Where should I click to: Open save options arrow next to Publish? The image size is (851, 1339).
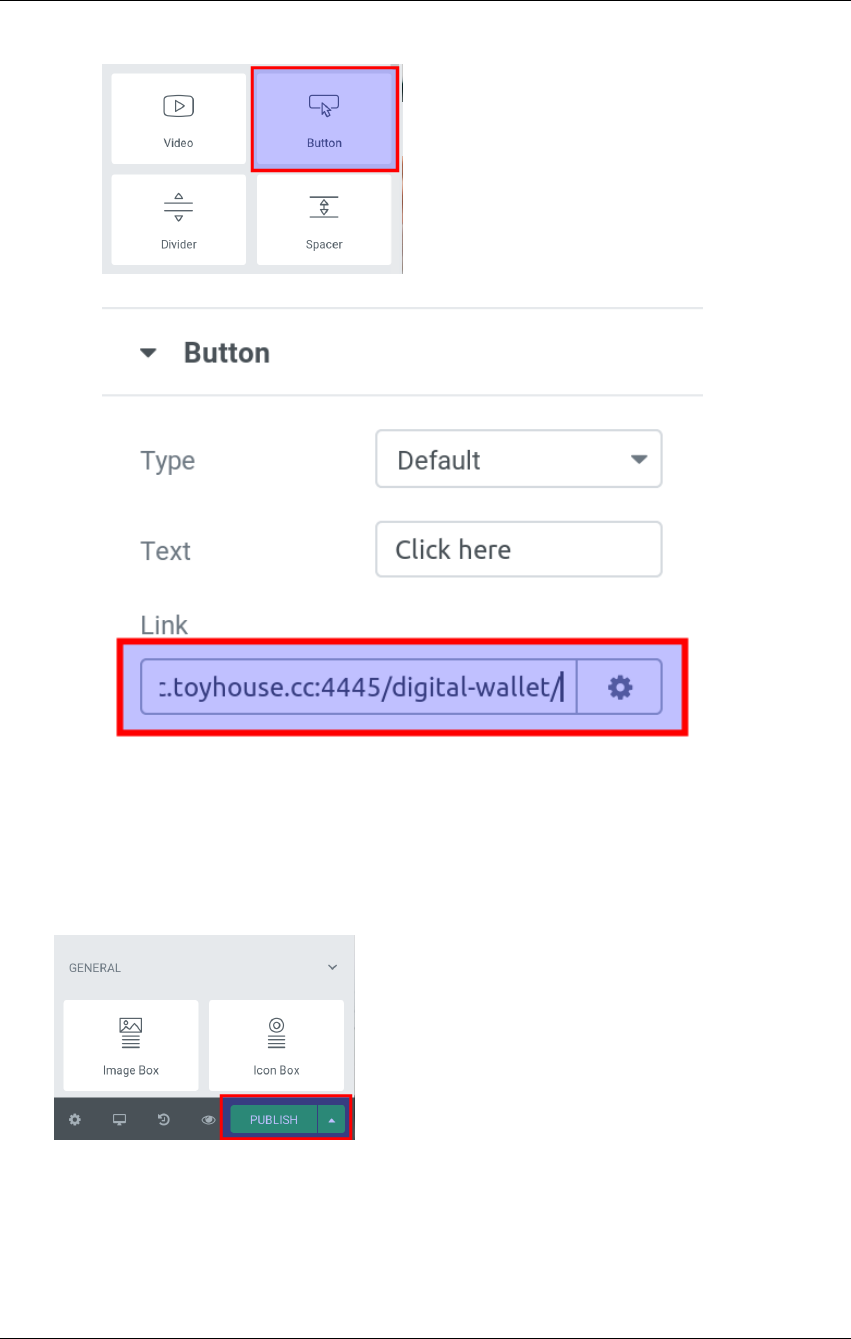point(332,1120)
